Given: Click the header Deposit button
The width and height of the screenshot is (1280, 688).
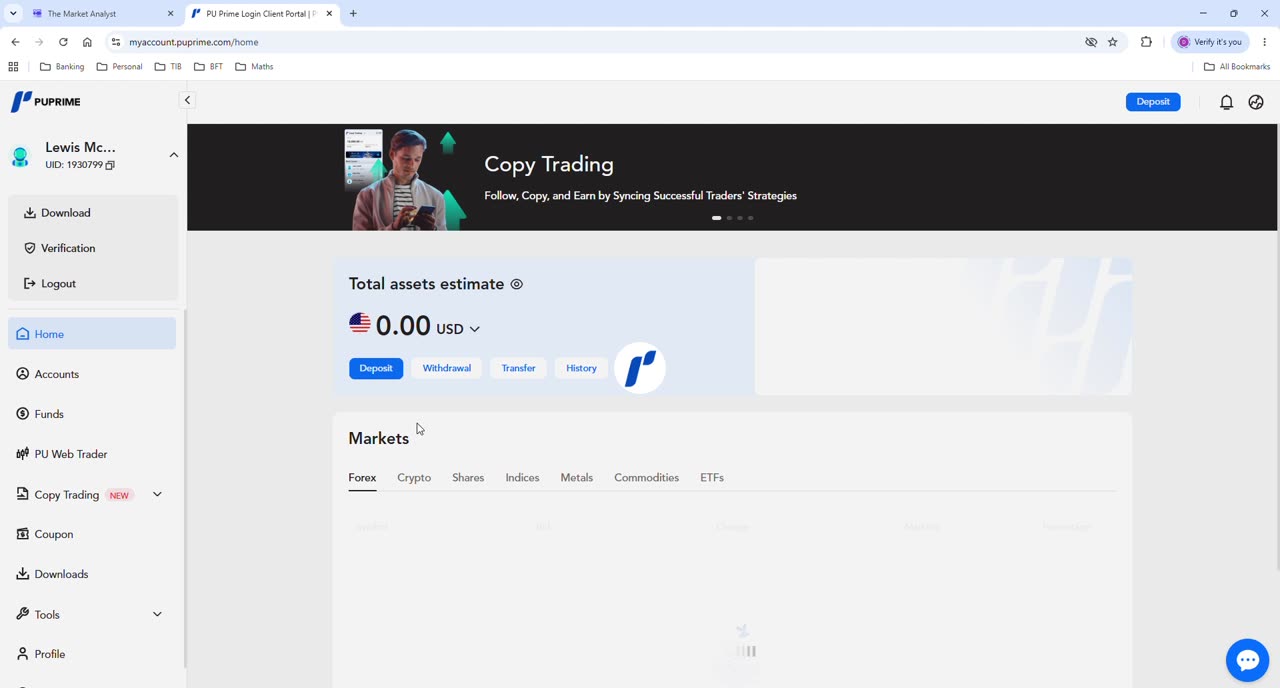Looking at the screenshot, I should (1153, 102).
